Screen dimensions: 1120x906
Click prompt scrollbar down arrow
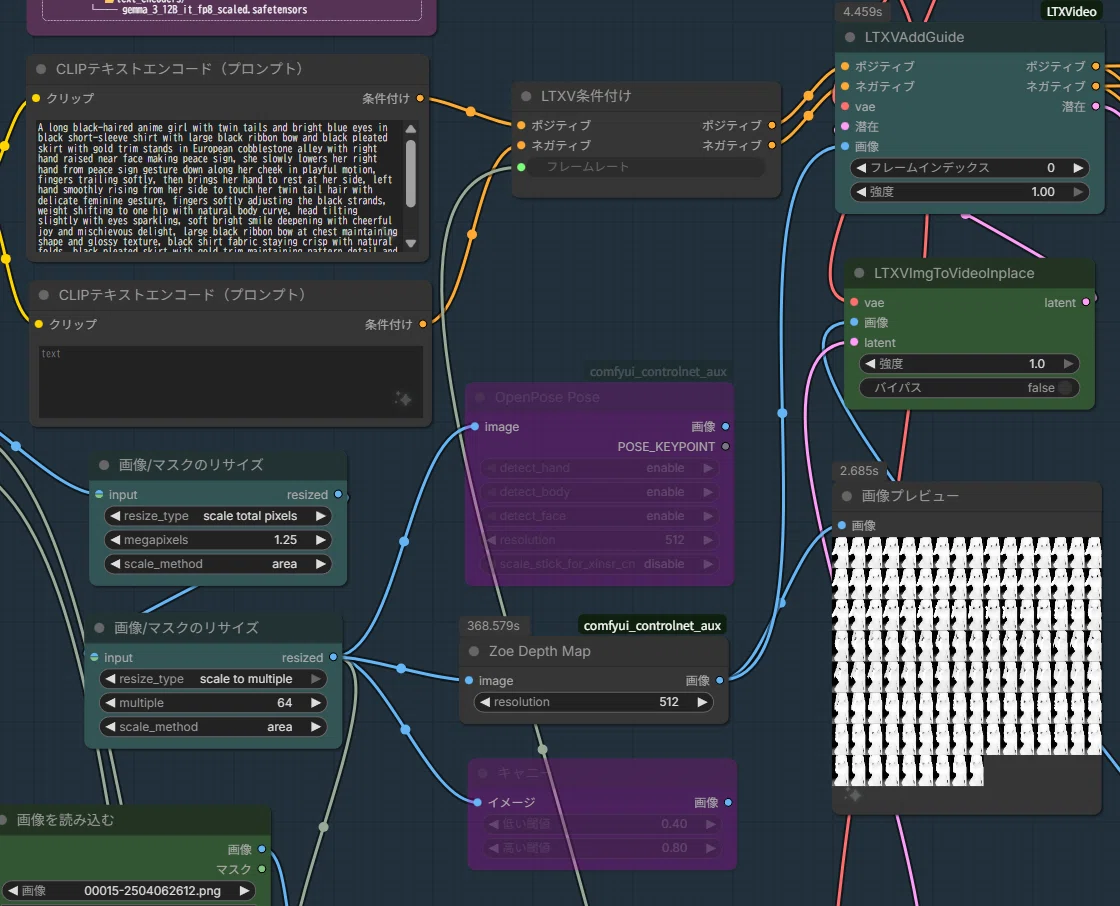[x=411, y=244]
